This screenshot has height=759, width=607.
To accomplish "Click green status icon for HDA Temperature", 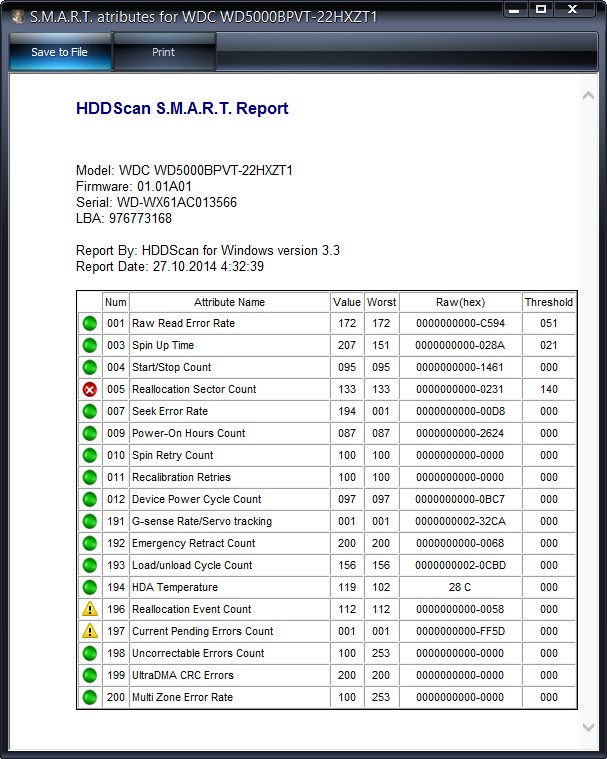I will pos(90,587).
